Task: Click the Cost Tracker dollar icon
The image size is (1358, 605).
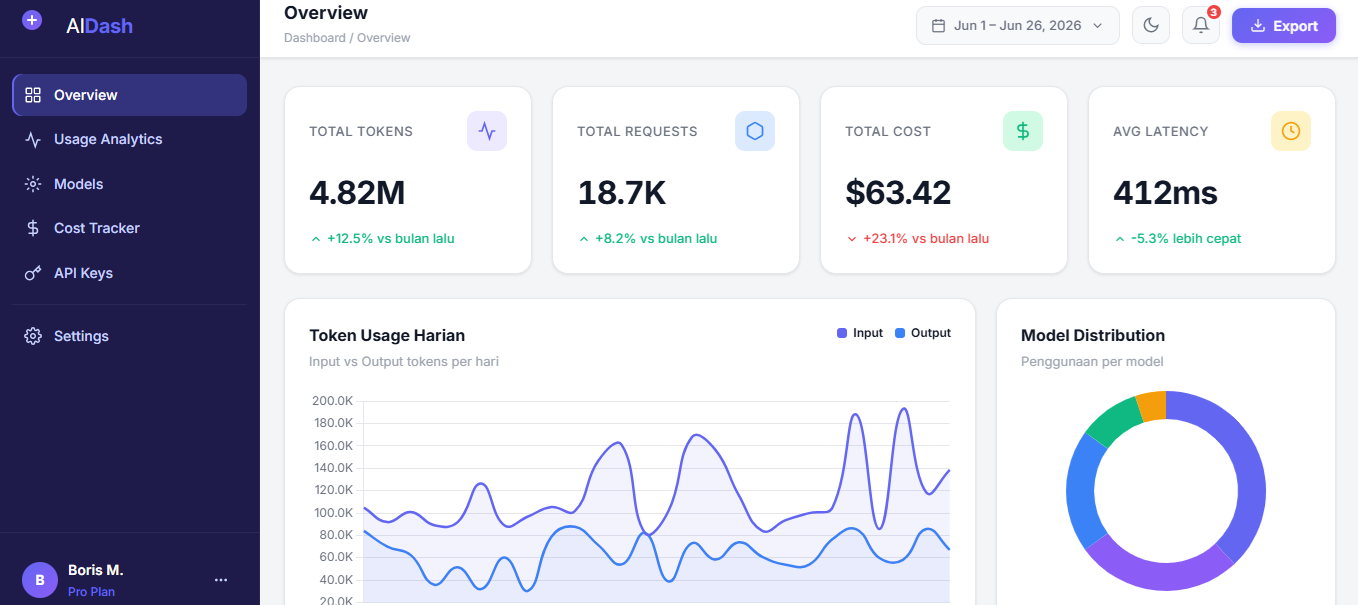Action: pyautogui.click(x=33, y=228)
